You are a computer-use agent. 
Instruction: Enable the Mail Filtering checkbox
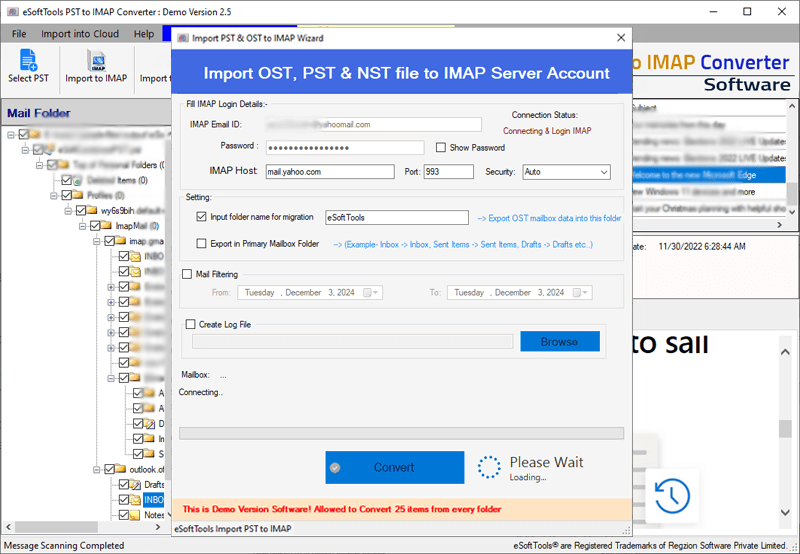(x=187, y=274)
